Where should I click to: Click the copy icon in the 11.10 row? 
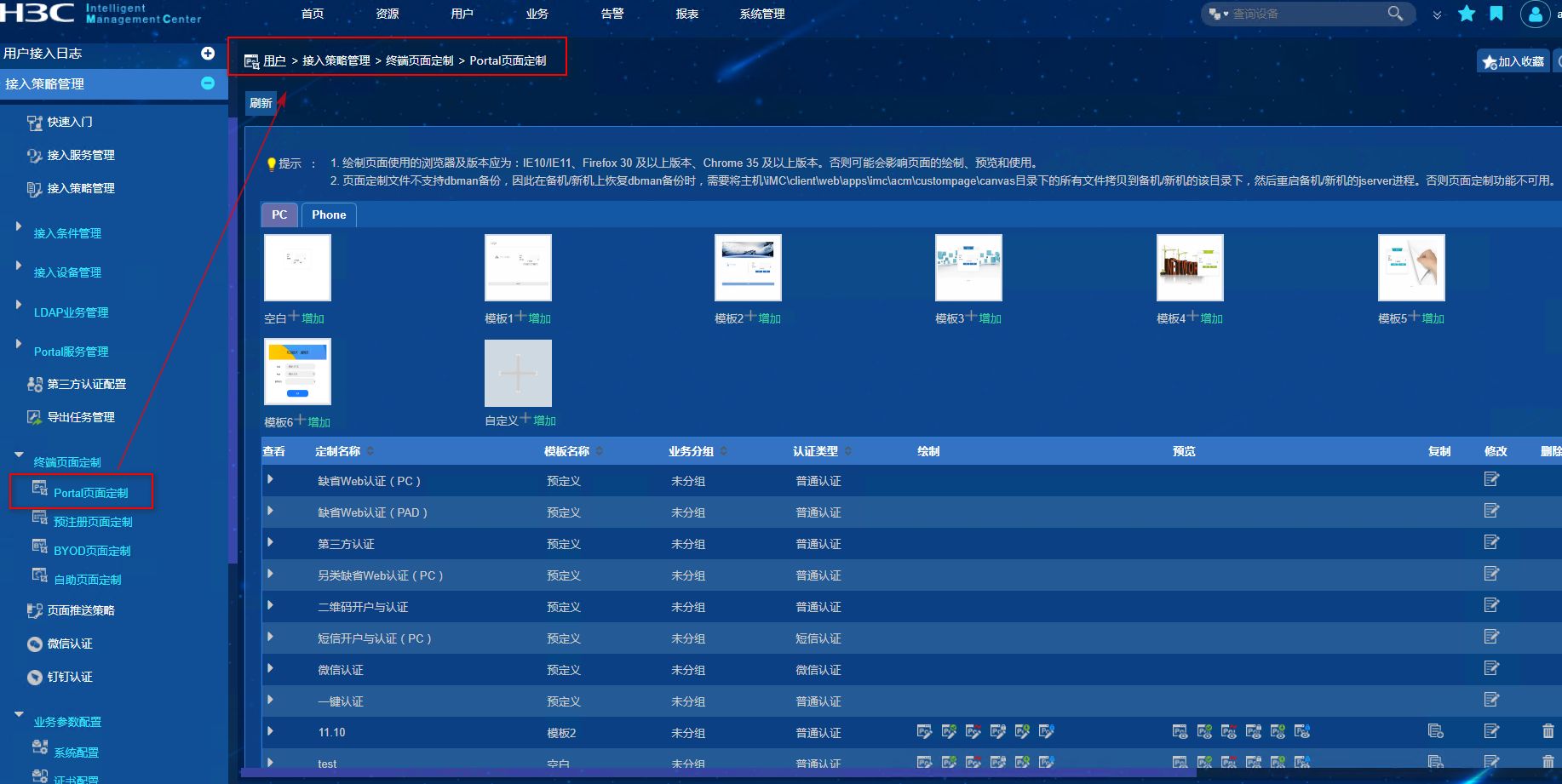(1436, 731)
